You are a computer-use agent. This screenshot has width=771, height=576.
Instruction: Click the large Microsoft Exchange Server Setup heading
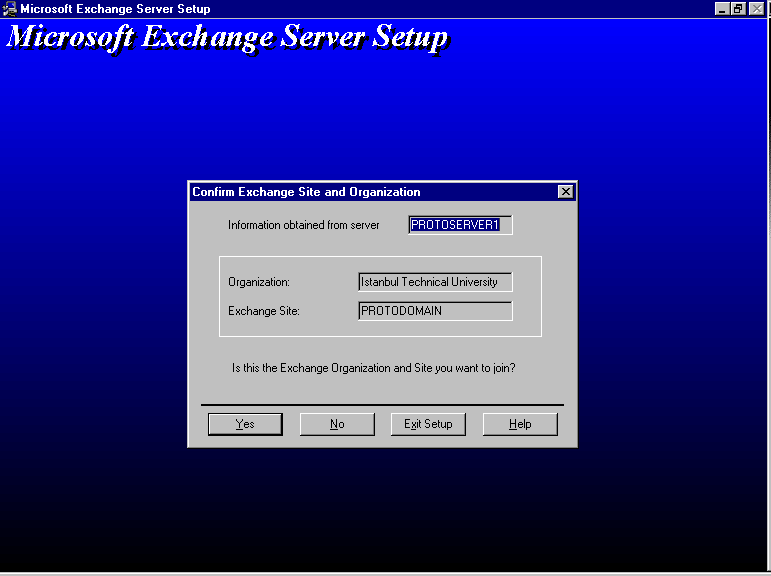pyautogui.click(x=227, y=38)
